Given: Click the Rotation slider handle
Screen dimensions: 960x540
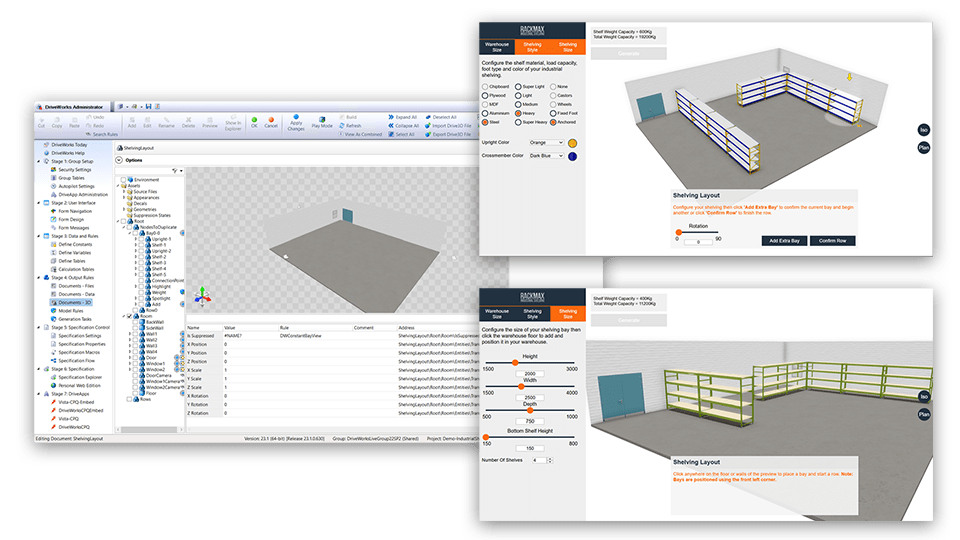Looking at the screenshot, I should pos(679,231).
